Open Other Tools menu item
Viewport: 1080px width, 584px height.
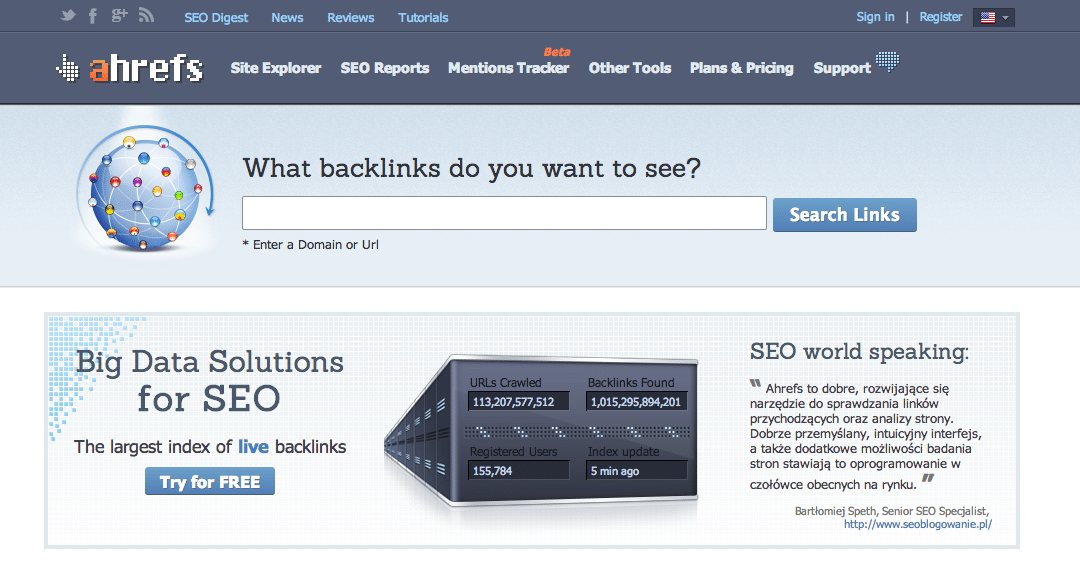630,68
